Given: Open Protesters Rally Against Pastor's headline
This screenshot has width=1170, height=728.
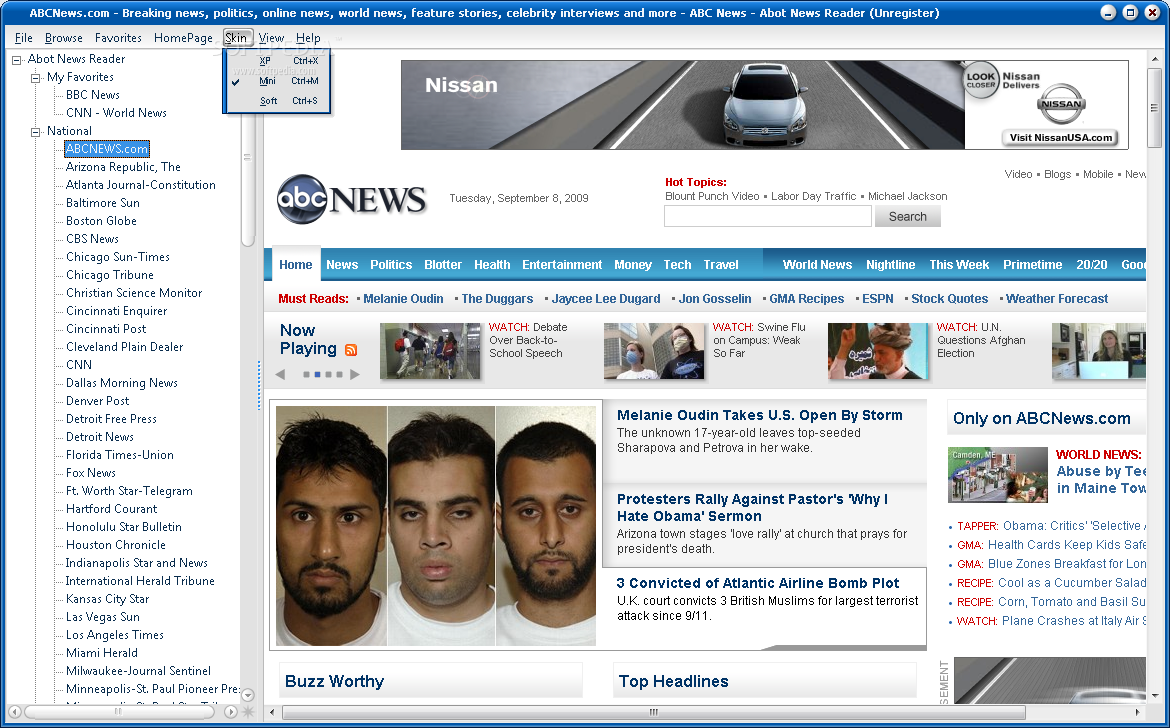Looking at the screenshot, I should point(753,507).
